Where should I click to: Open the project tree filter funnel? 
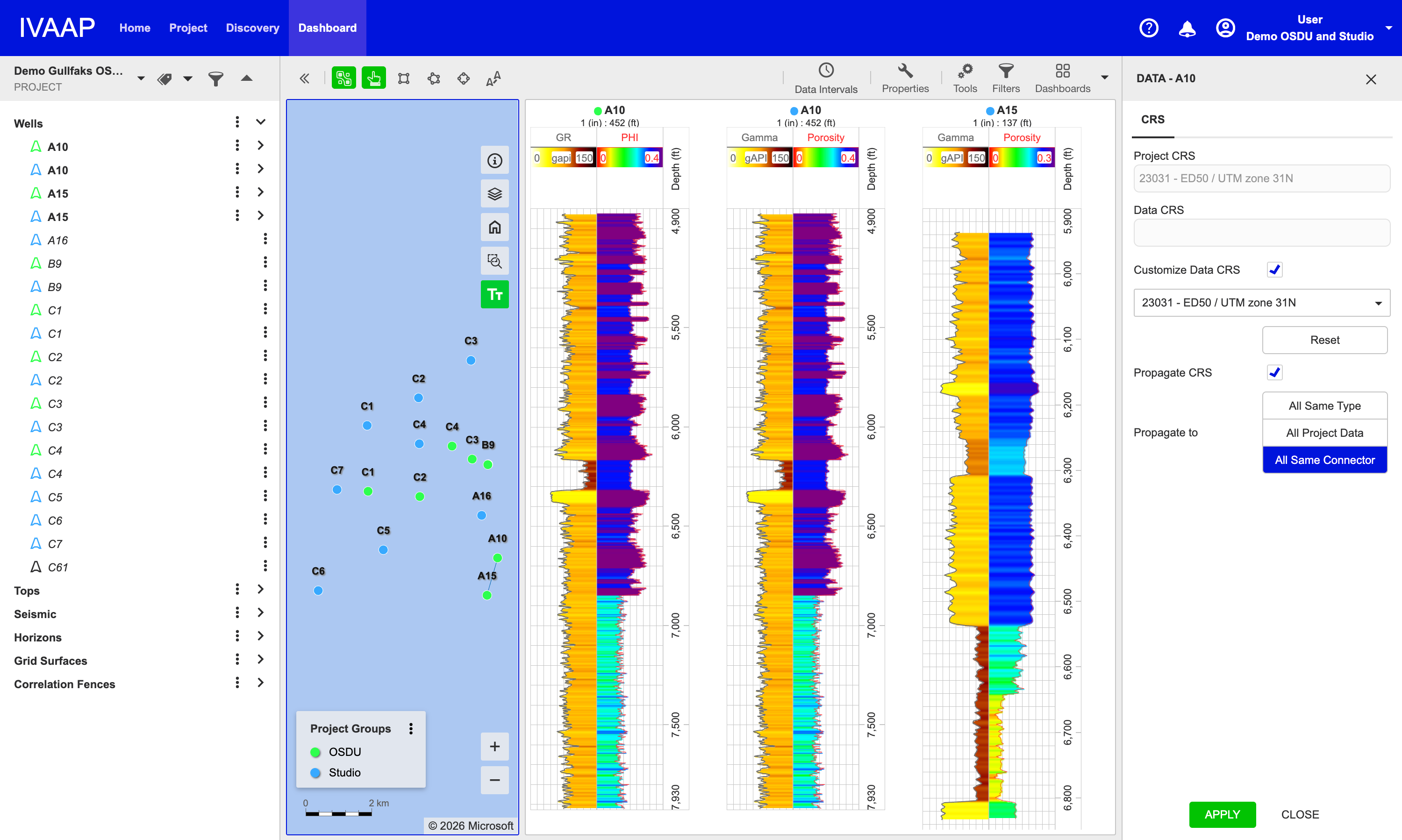click(216, 78)
